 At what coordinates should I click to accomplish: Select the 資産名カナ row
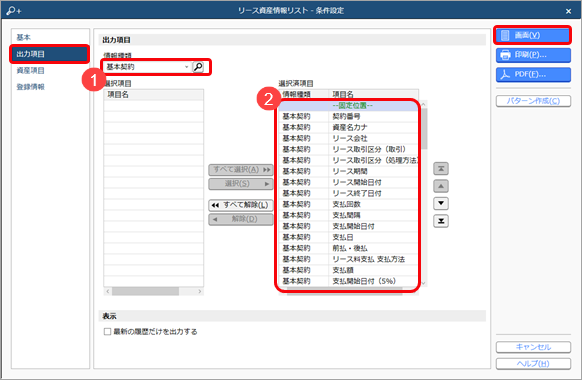[348, 127]
